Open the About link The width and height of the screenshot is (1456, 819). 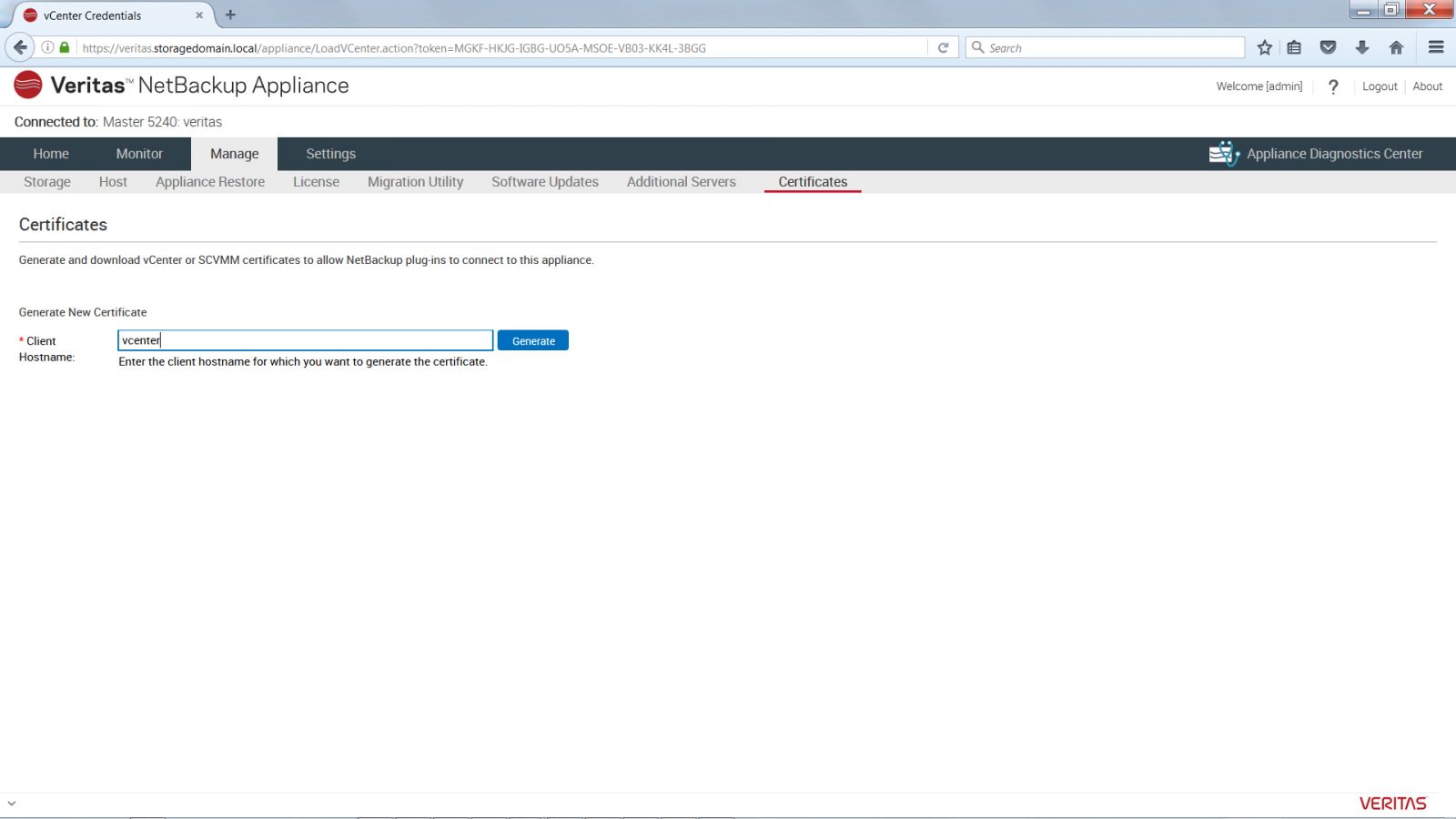[x=1428, y=86]
